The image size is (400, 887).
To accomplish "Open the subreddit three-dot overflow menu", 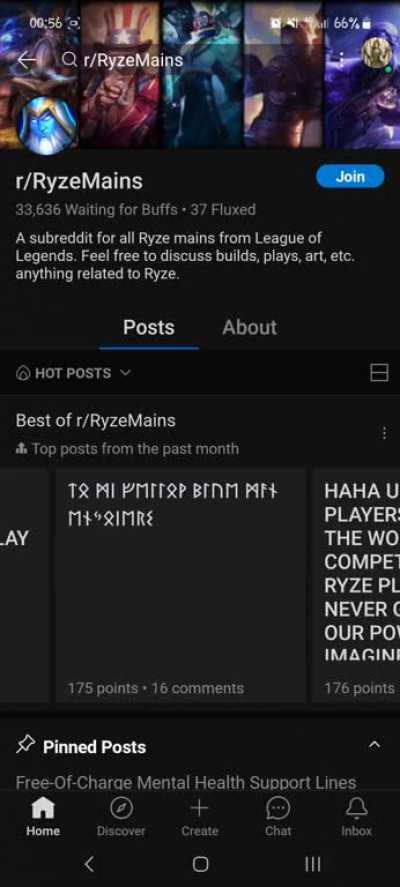I will (x=341, y=59).
